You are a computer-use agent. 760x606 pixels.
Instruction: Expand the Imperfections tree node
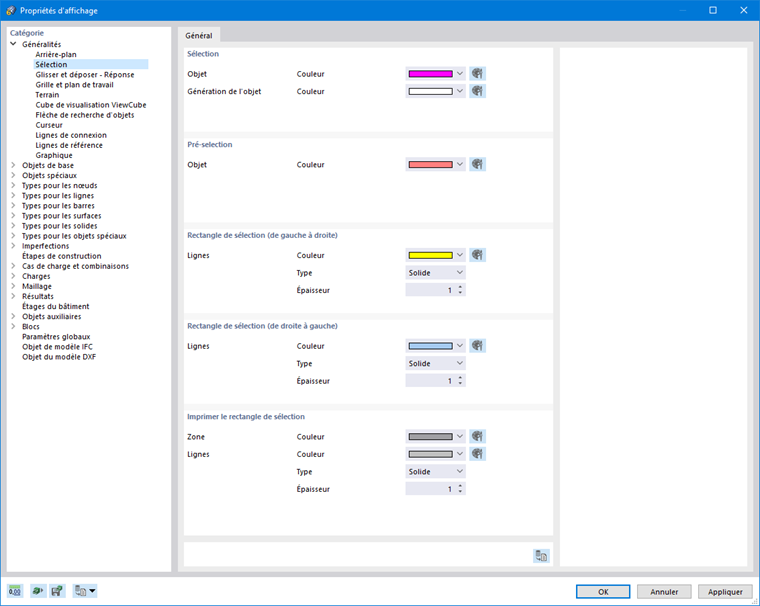(13, 246)
